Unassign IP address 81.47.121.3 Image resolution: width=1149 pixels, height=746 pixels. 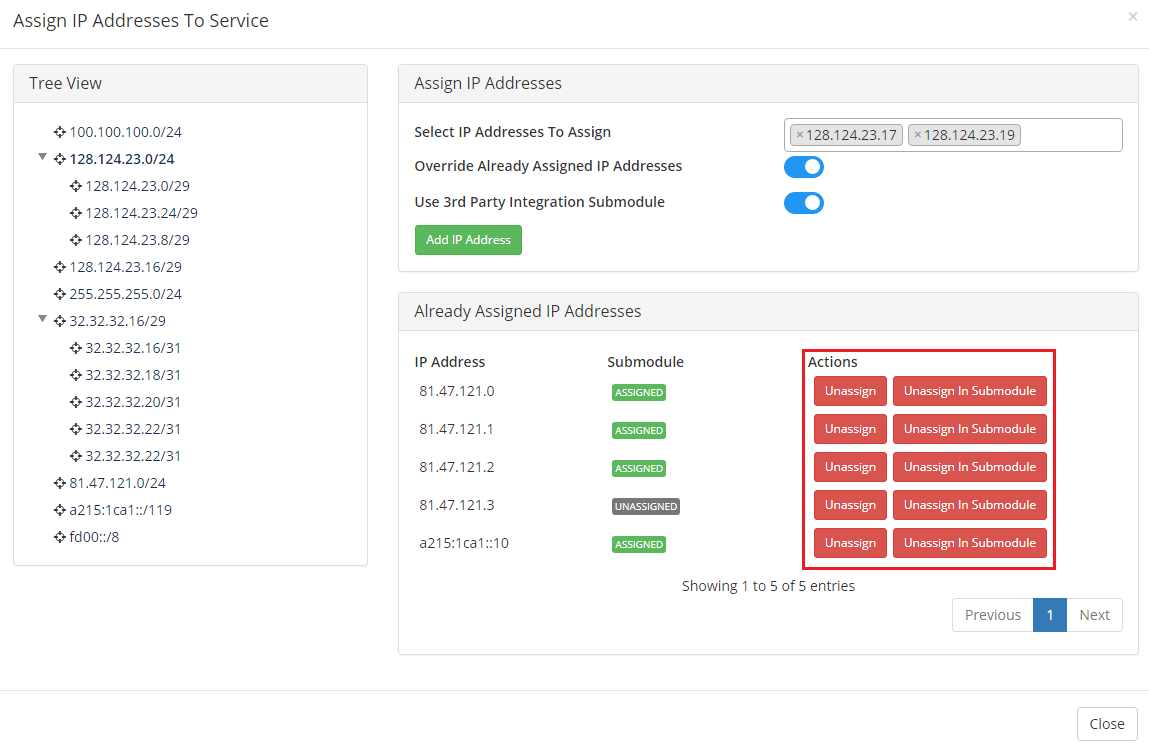coord(850,506)
